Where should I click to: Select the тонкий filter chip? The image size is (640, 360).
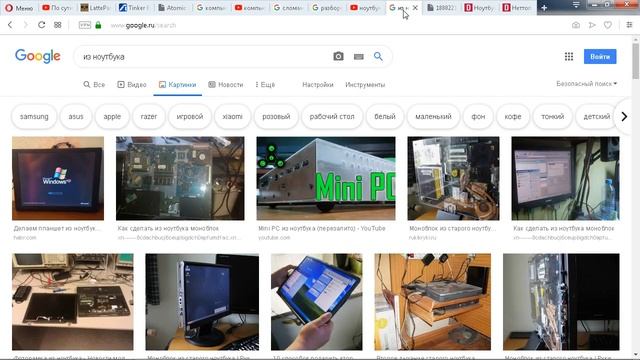pyautogui.click(x=552, y=116)
